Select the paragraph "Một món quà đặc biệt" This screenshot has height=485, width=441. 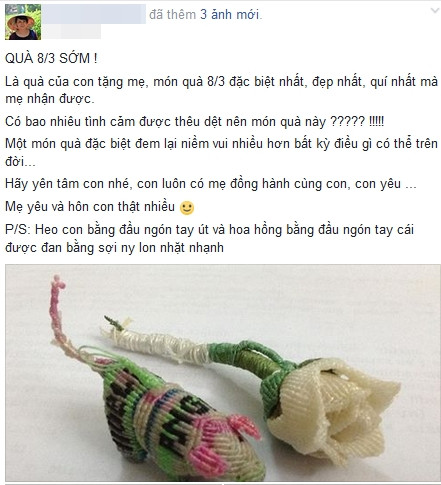point(221,152)
